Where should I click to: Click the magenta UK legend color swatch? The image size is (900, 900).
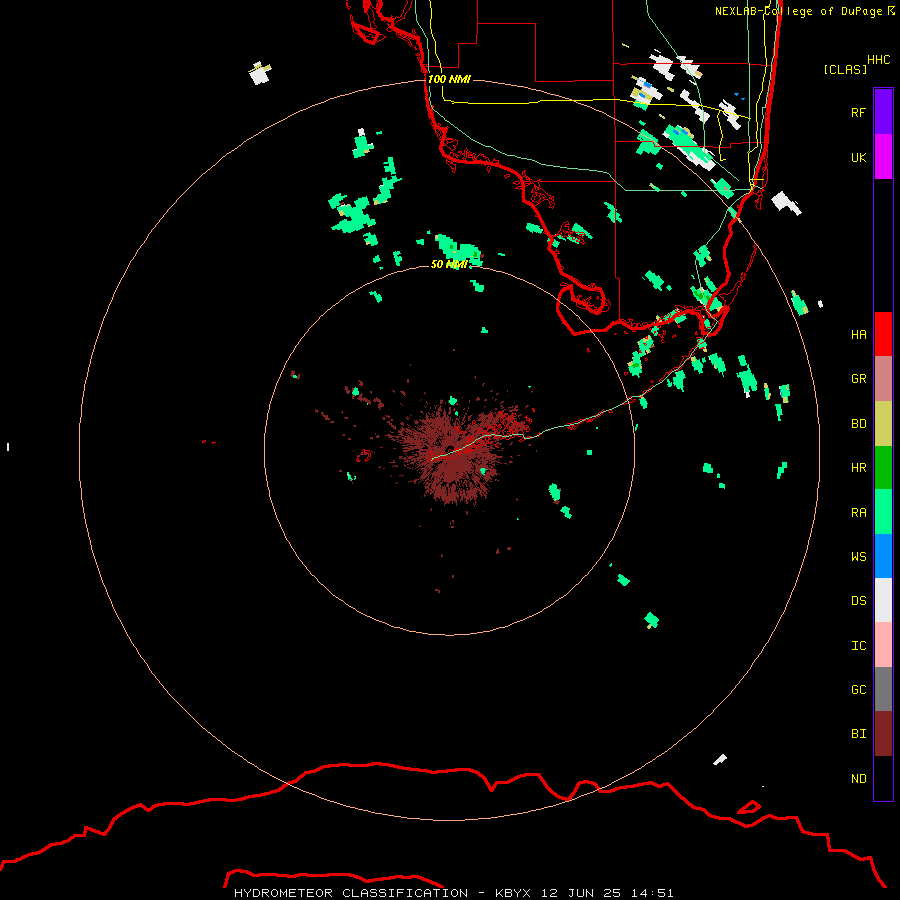(x=883, y=157)
